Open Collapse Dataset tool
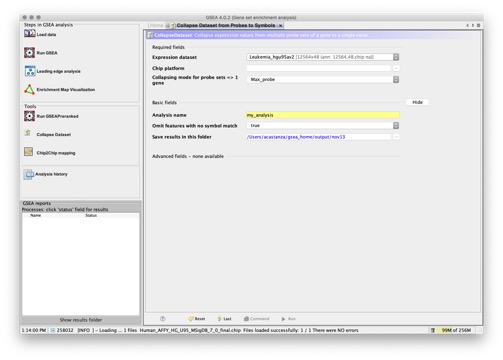Viewport: 503px width, 360px height. click(x=47, y=134)
